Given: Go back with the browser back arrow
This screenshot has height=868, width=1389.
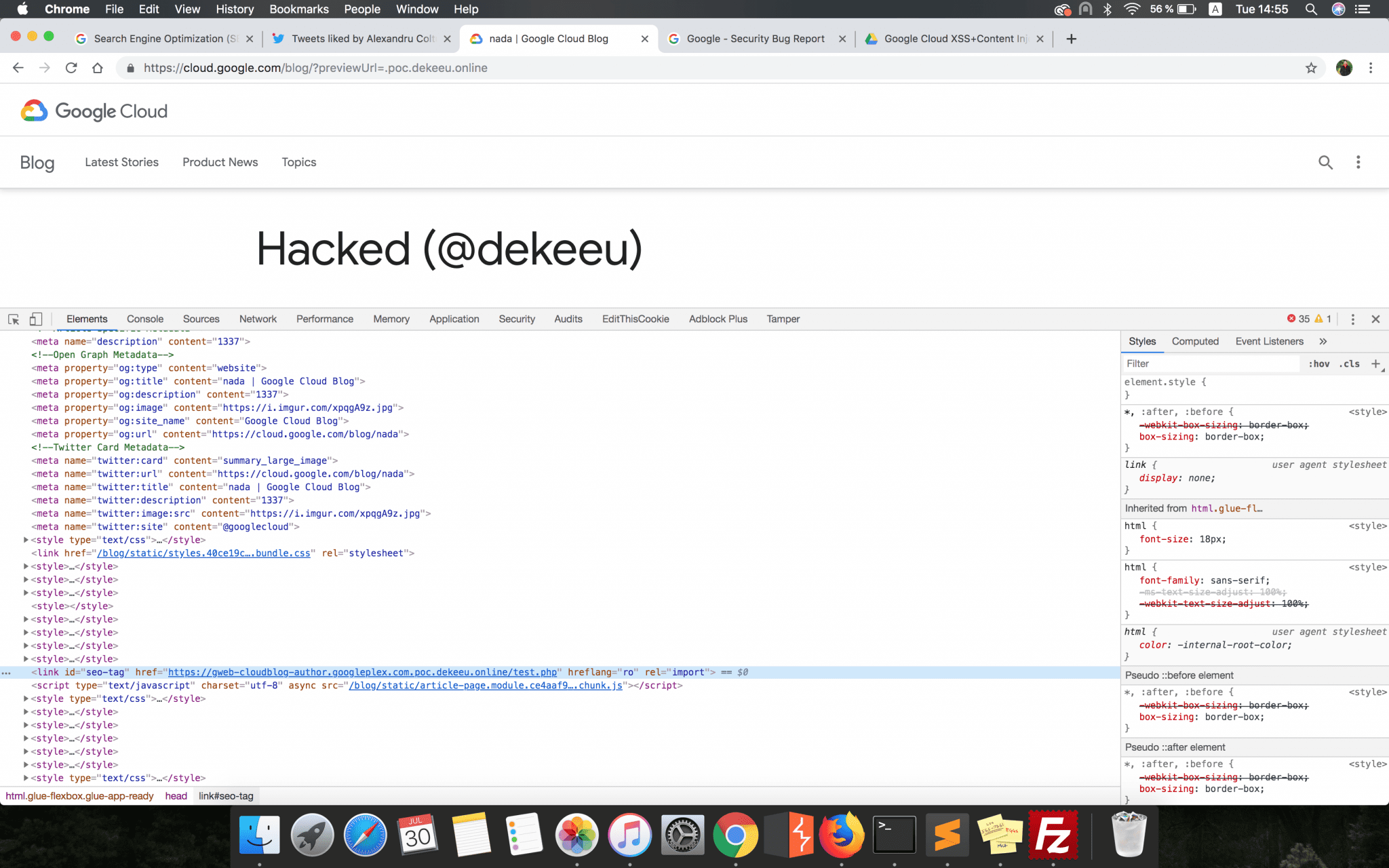Looking at the screenshot, I should click(18, 68).
